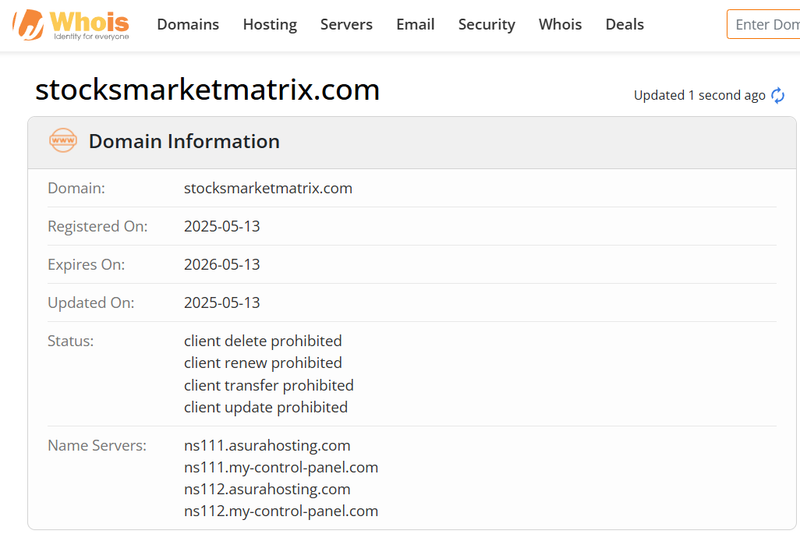Click 'client delete prohibited' status
800x534 pixels.
point(263,341)
